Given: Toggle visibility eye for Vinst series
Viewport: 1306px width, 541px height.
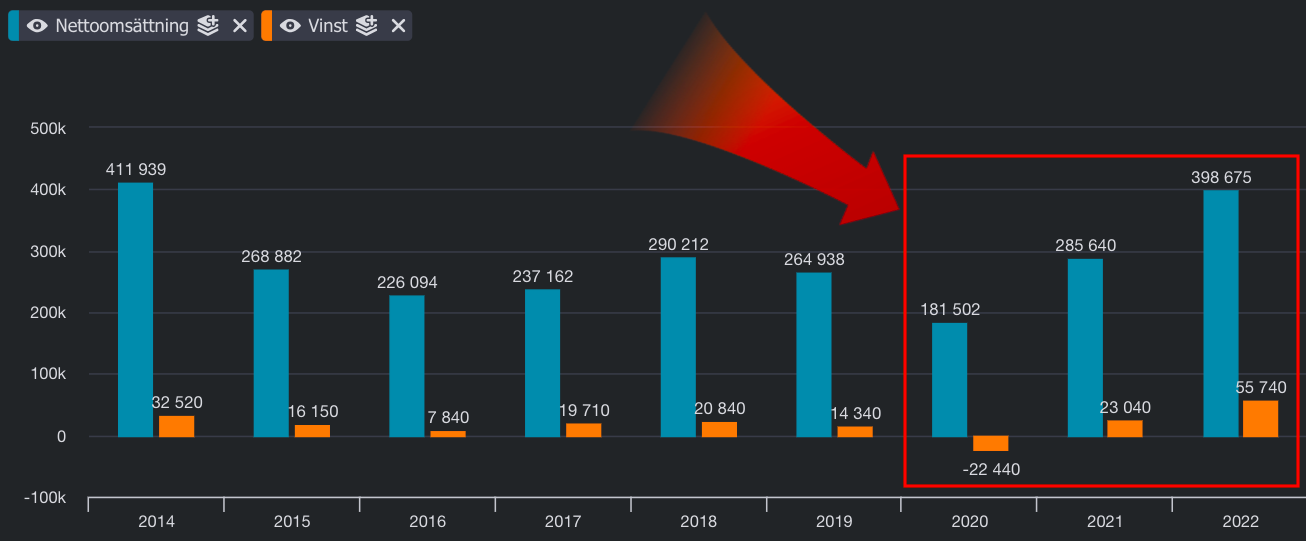Looking at the screenshot, I should click(x=290, y=26).
